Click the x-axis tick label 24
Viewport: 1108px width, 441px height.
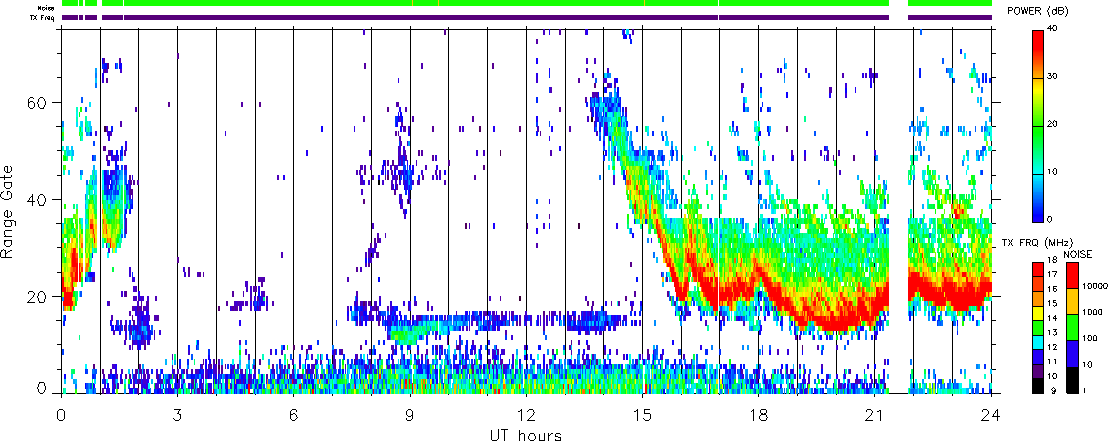point(991,414)
